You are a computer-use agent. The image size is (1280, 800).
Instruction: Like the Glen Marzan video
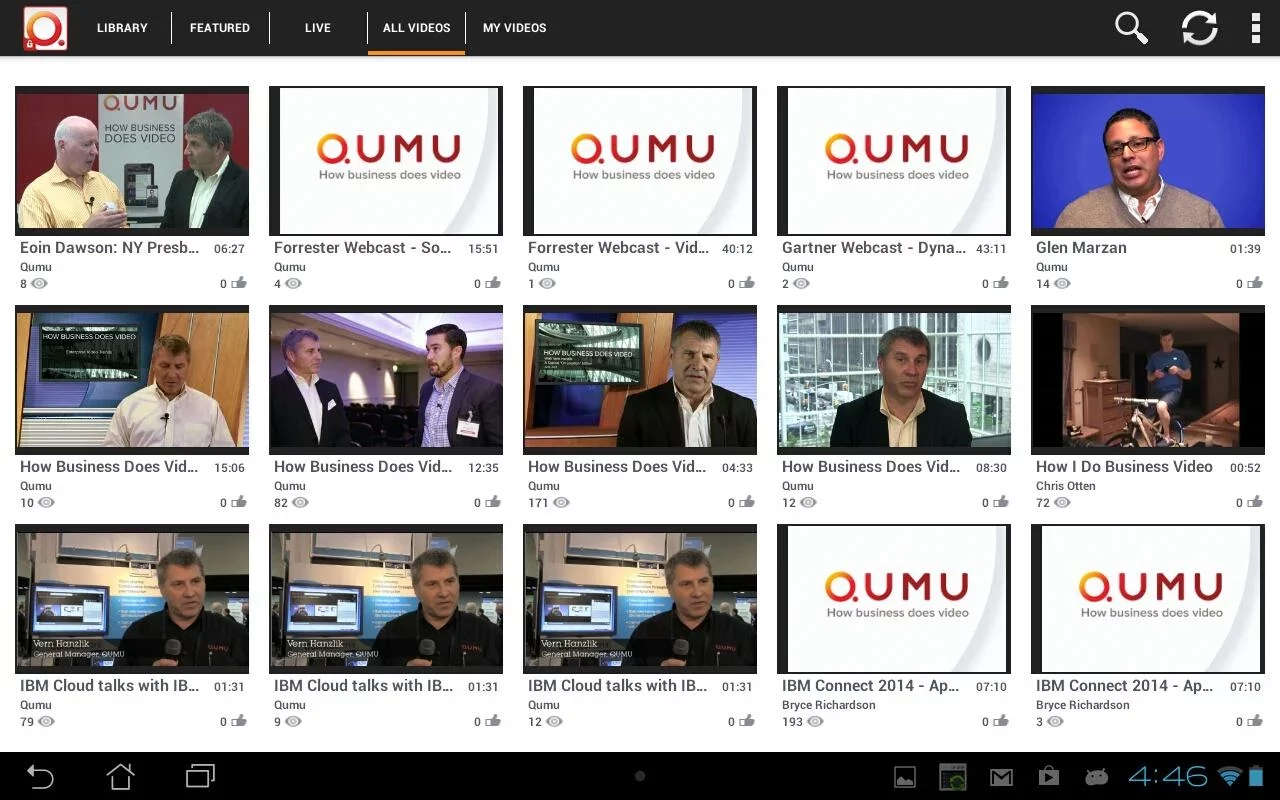[1255, 284]
